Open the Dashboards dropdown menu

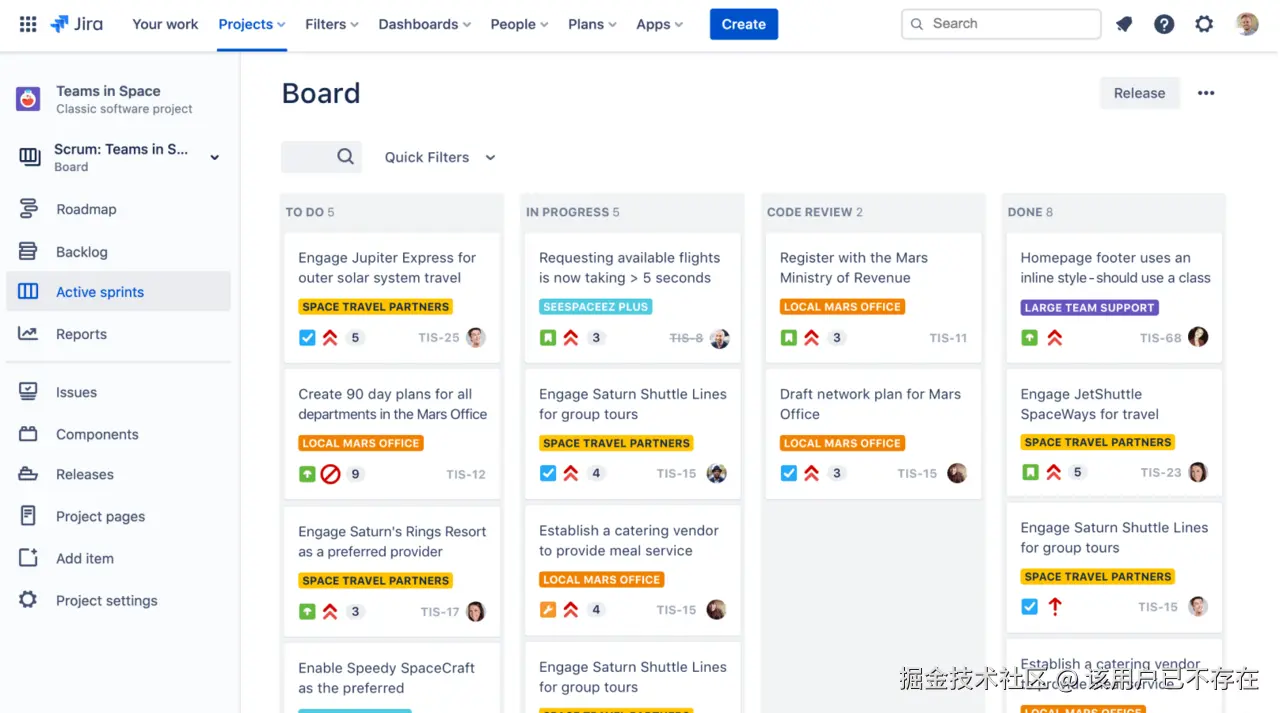pos(425,24)
